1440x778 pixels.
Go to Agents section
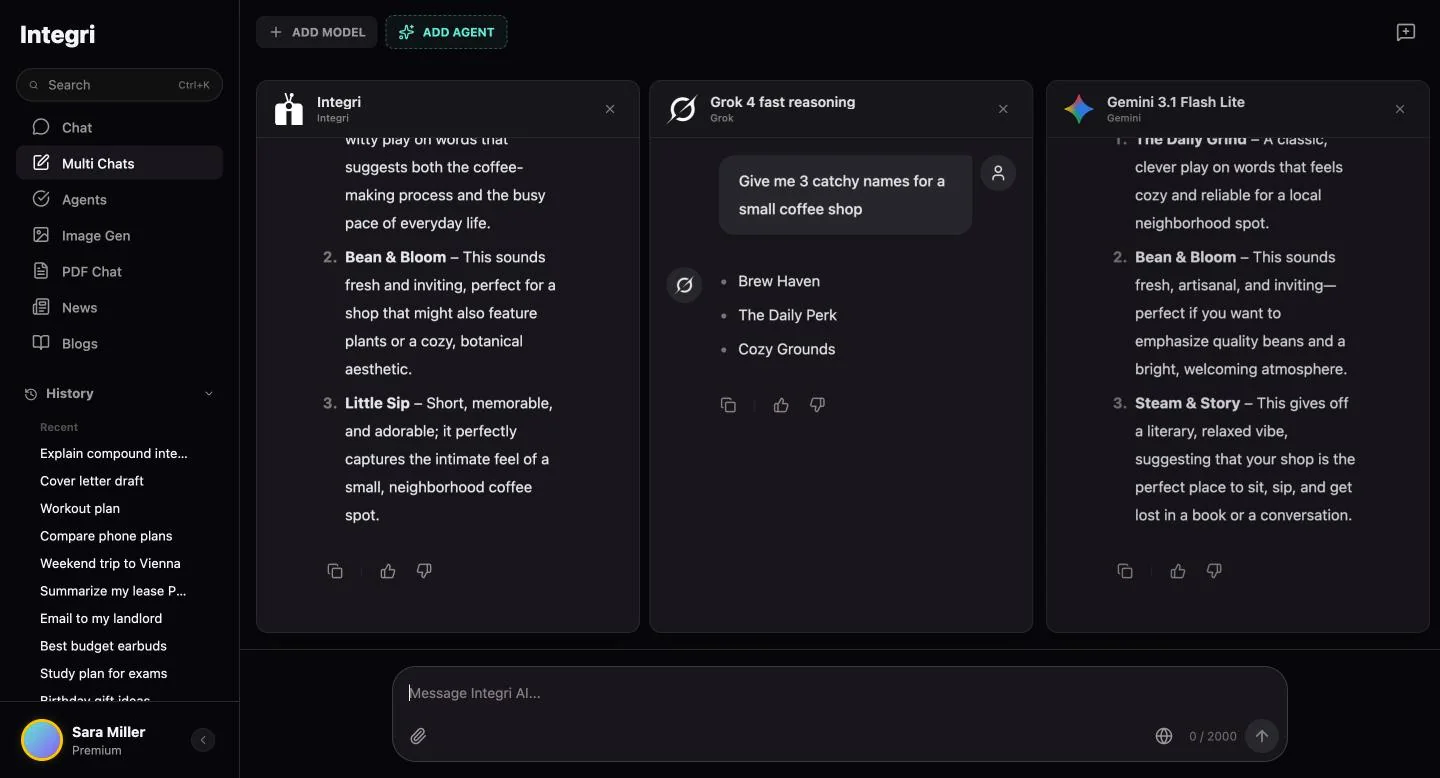119,199
